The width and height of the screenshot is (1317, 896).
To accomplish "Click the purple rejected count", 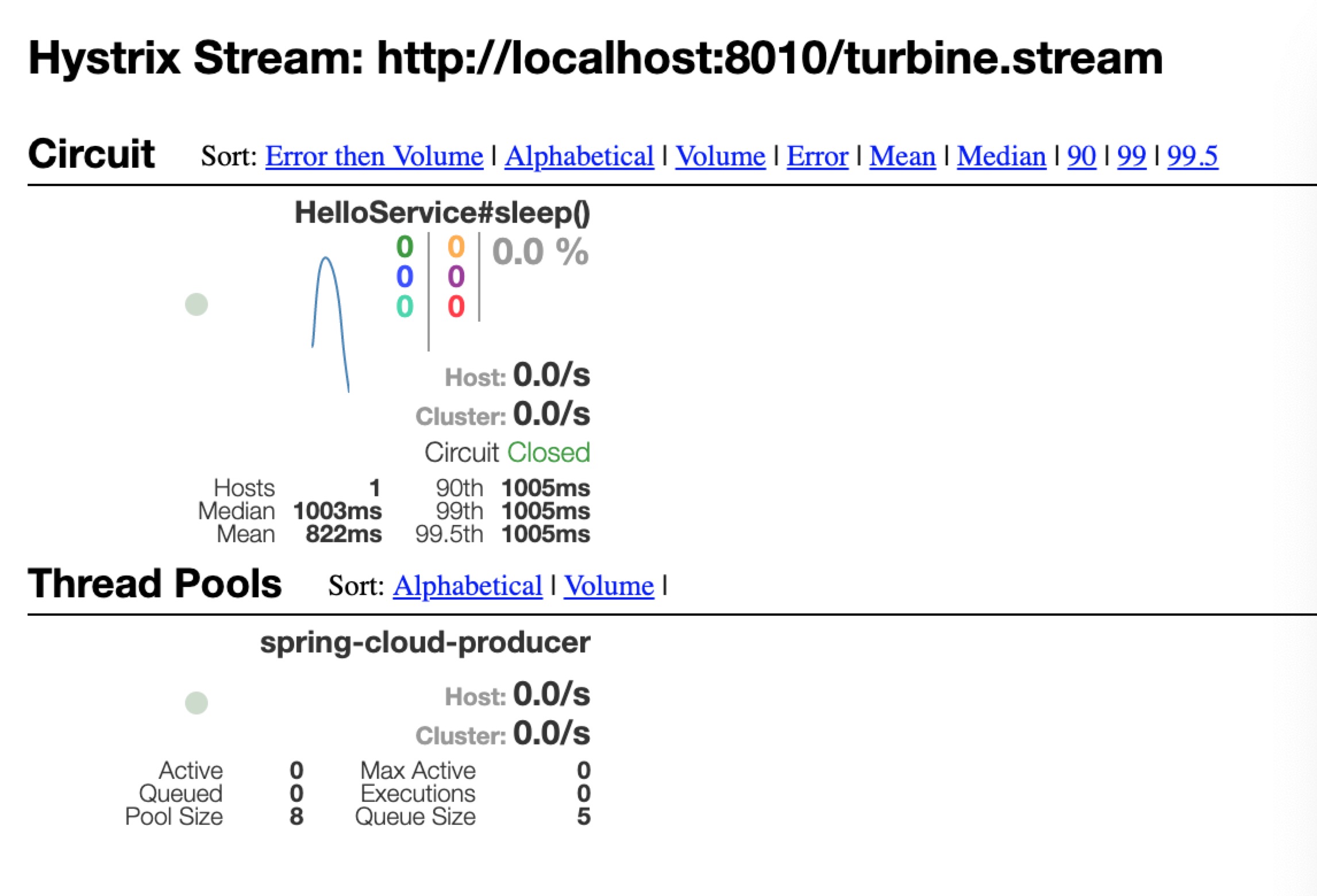I will tap(456, 277).
